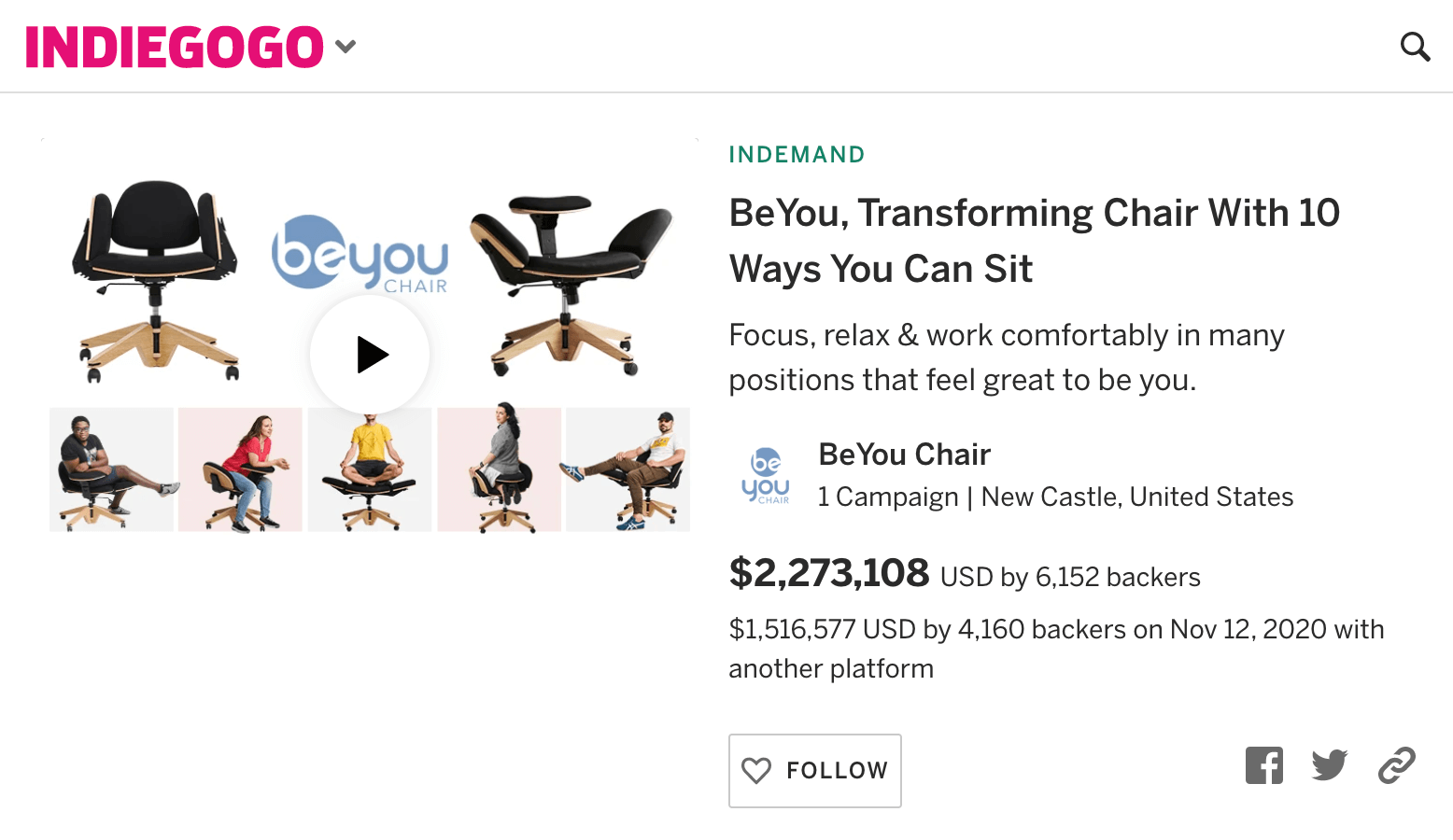
Task: Select thumbnail of man reclining sideways
Action: click(x=112, y=469)
